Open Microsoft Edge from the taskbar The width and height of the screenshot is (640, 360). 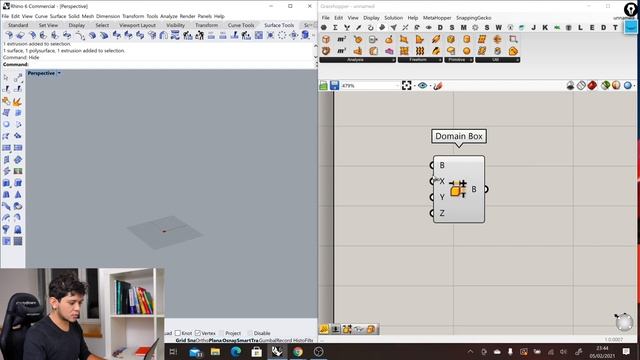(x=236, y=351)
